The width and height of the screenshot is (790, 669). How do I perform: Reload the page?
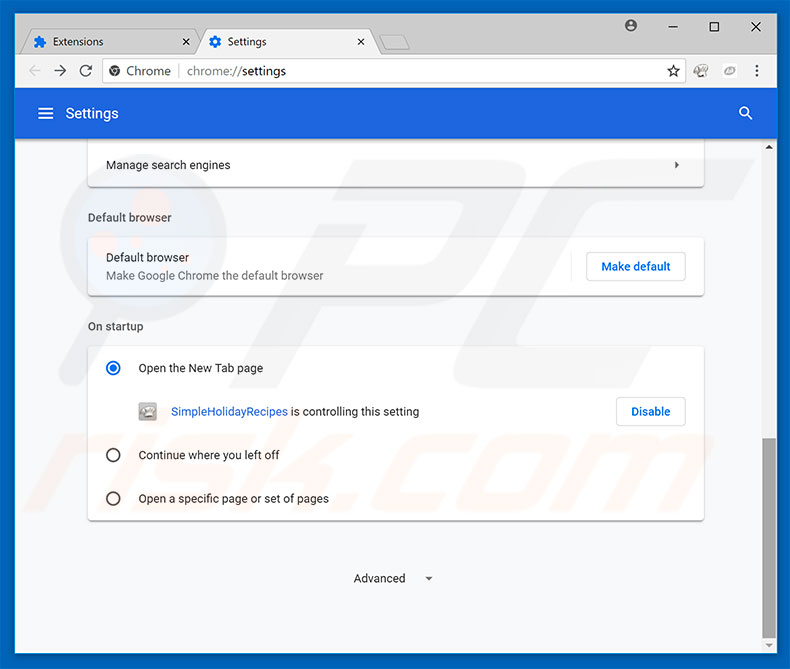point(86,71)
